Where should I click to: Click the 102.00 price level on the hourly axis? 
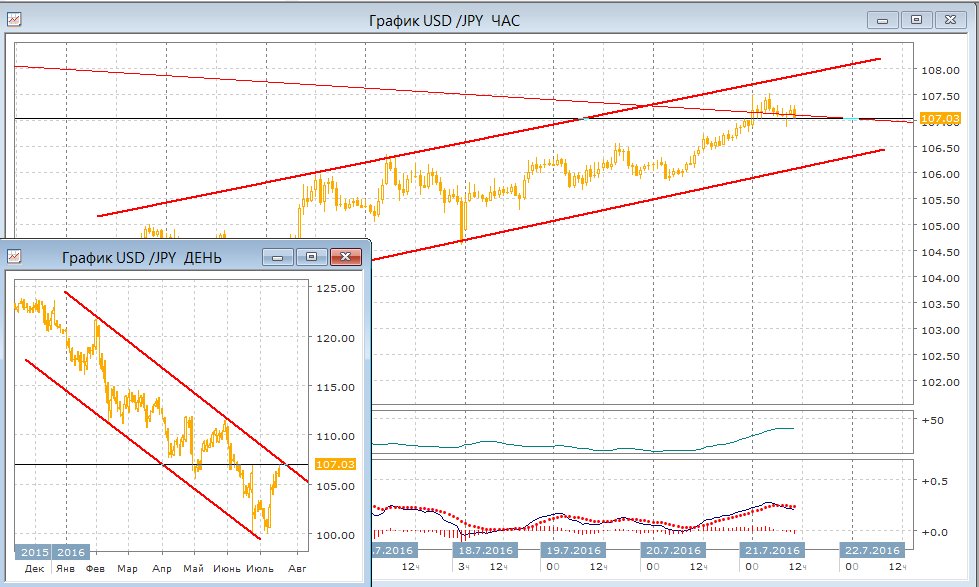940,382
